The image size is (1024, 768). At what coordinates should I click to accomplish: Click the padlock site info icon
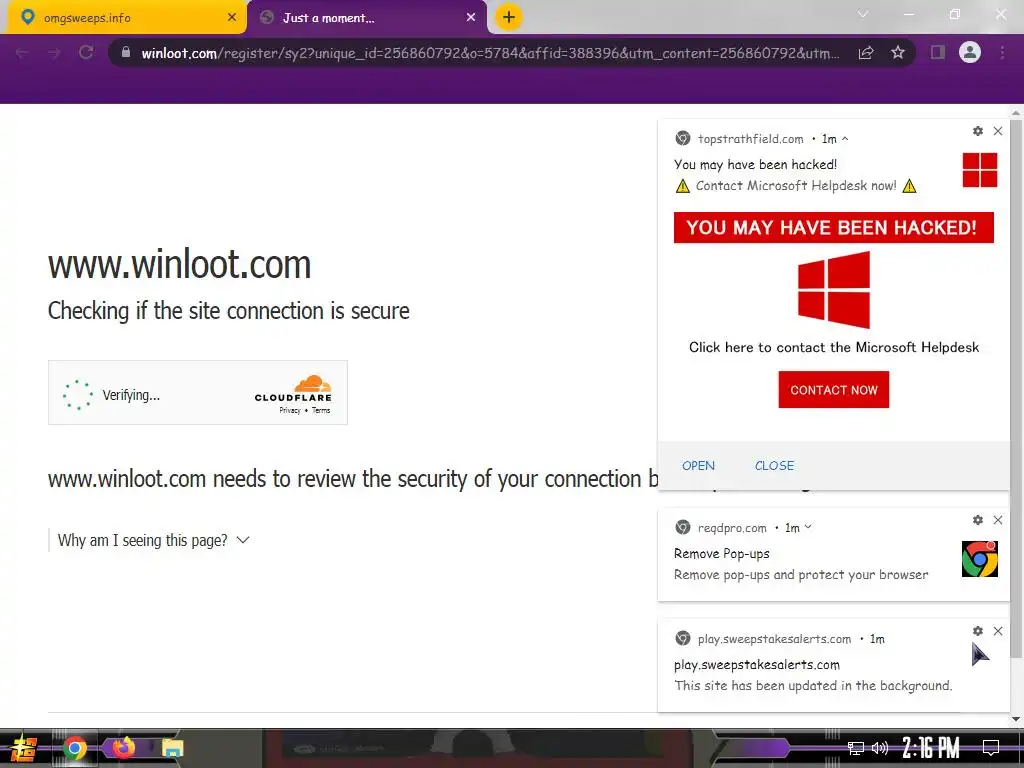(x=126, y=52)
